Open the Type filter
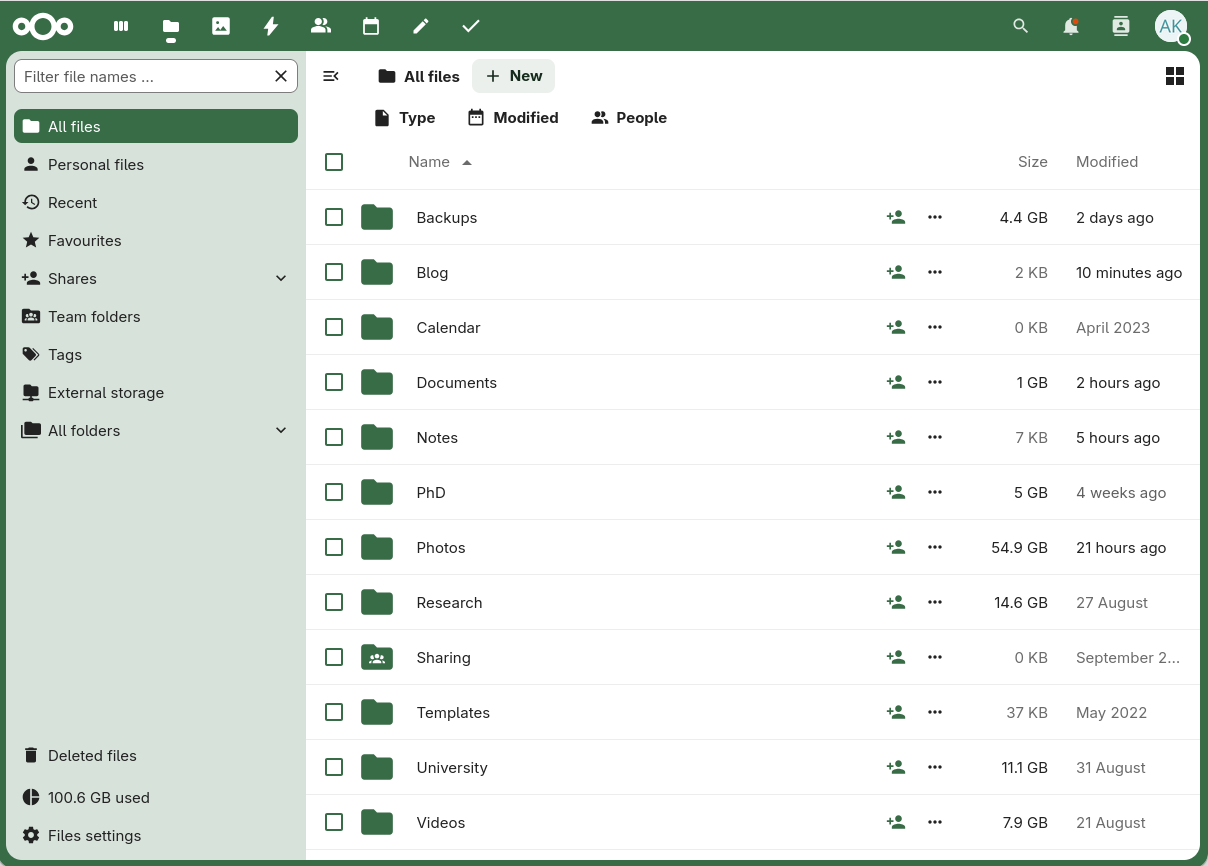 tap(404, 117)
